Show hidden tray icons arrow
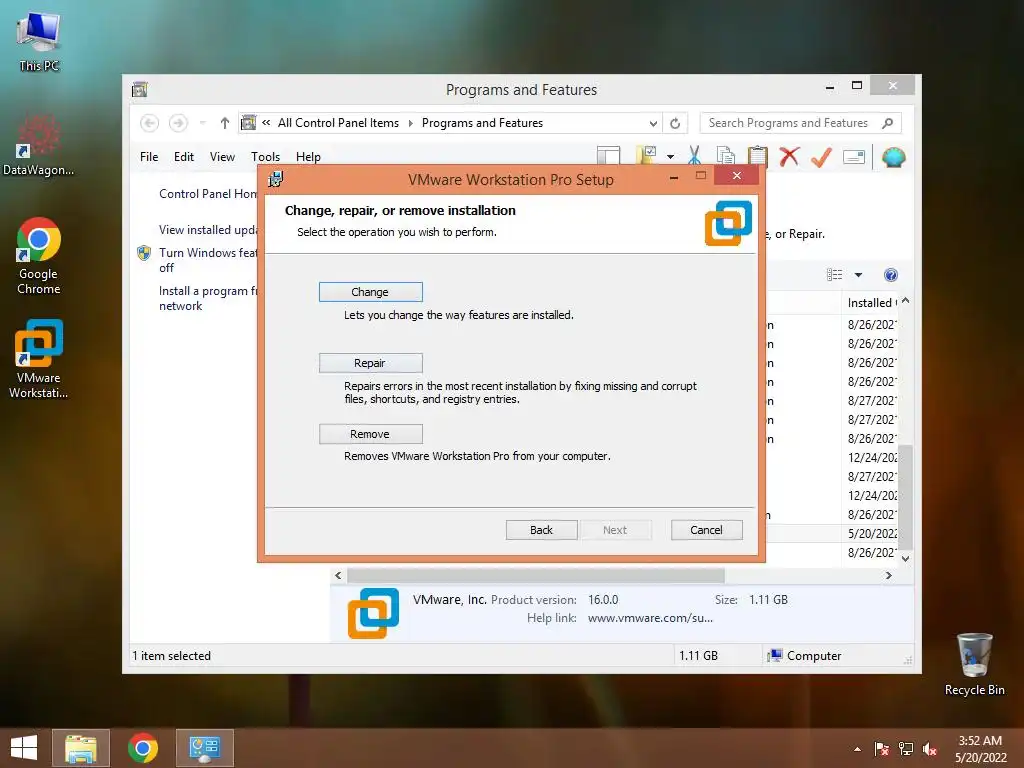 [857, 749]
